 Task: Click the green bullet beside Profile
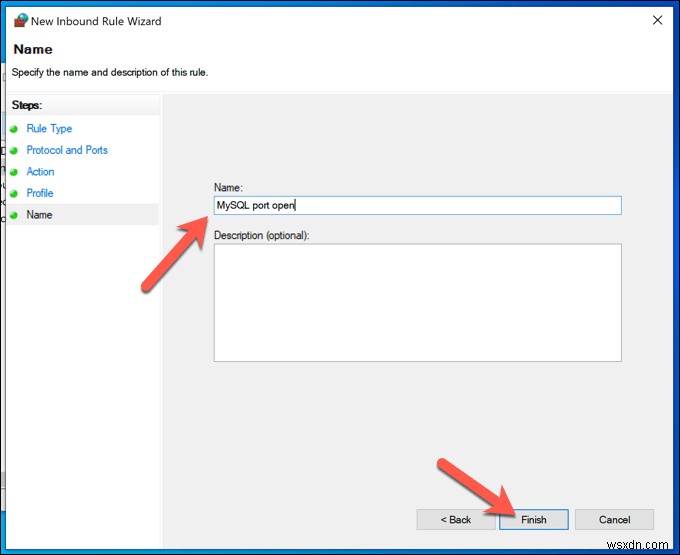14,193
